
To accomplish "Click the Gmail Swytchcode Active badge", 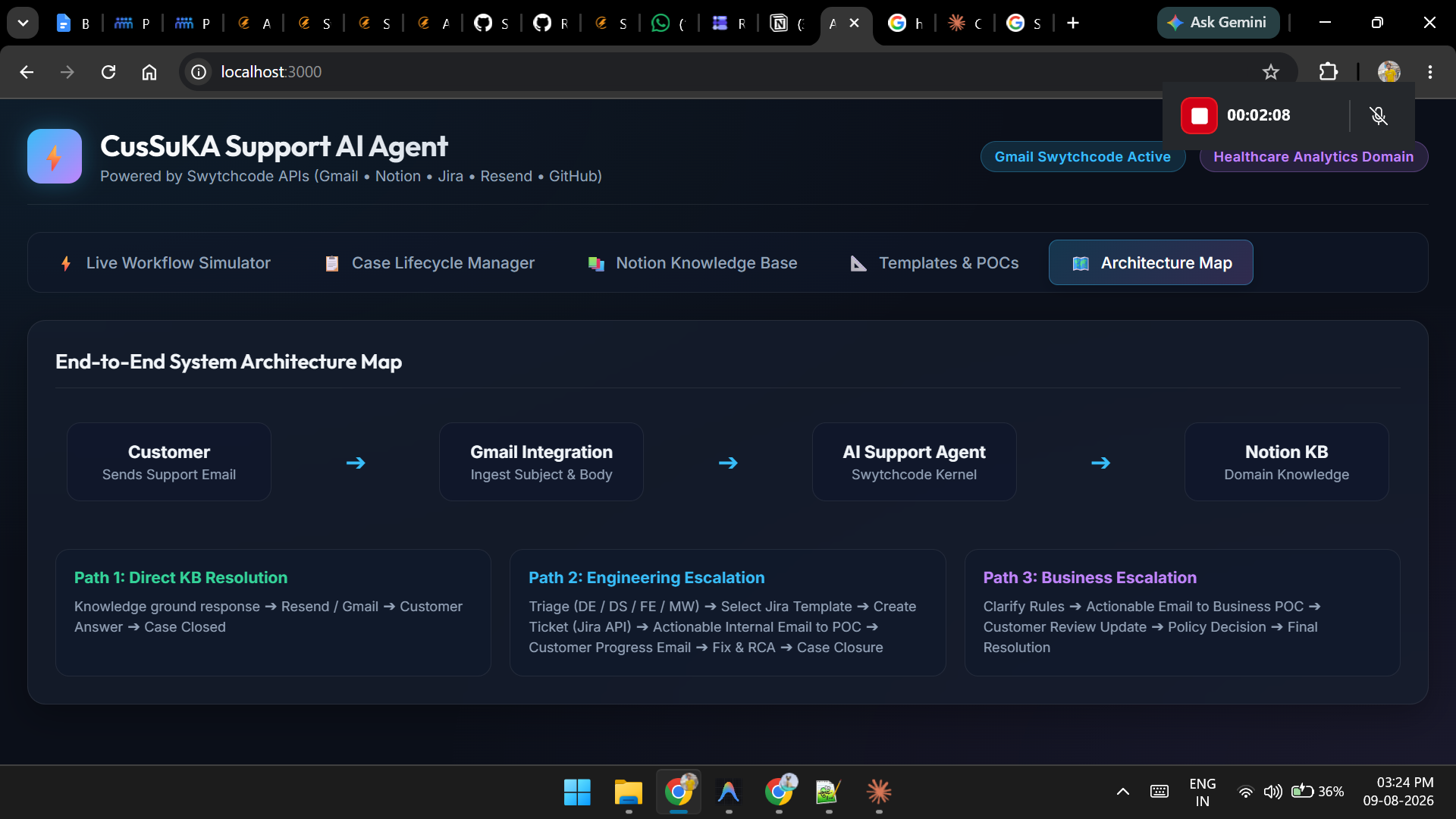I will pyautogui.click(x=1083, y=157).
